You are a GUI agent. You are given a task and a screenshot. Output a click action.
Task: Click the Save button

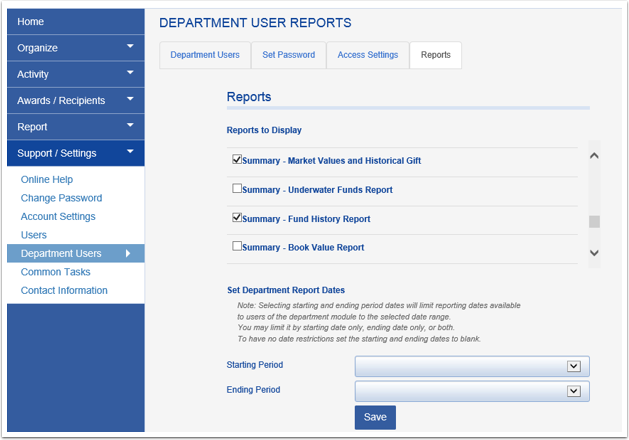(375, 417)
